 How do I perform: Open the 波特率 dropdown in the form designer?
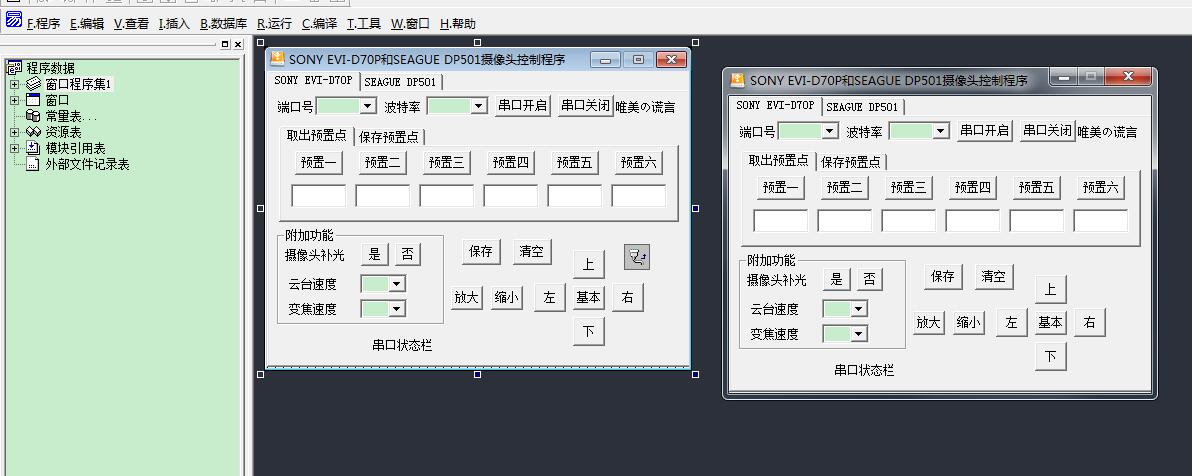click(x=479, y=106)
